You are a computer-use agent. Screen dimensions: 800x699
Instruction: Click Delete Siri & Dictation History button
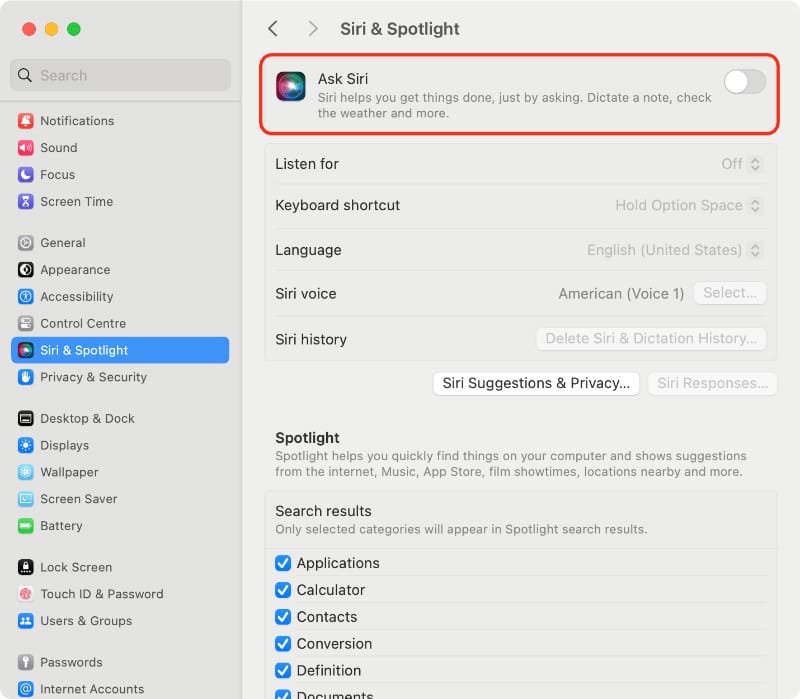[x=651, y=338]
